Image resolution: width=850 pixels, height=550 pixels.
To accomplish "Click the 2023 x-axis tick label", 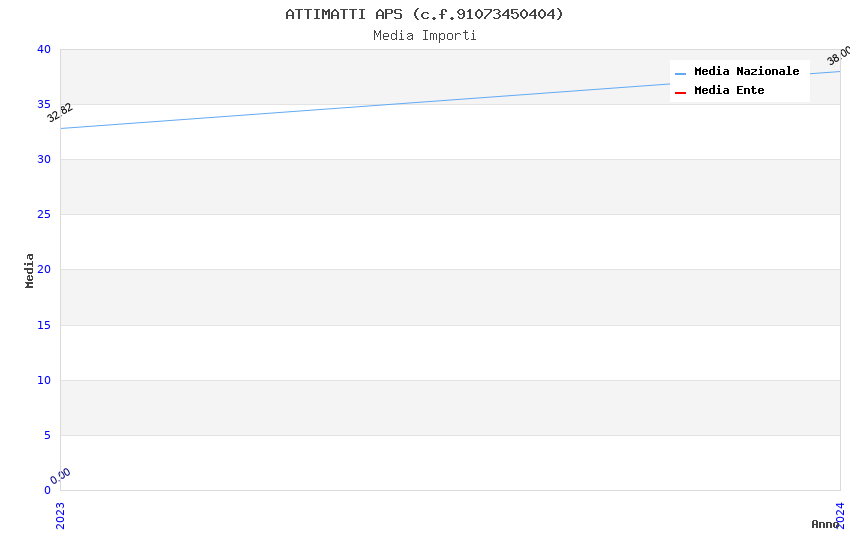I will click(x=60, y=514).
